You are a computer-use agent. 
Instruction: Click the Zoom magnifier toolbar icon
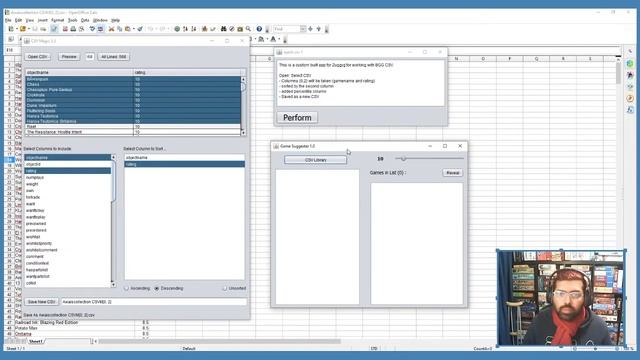(x=248, y=29)
